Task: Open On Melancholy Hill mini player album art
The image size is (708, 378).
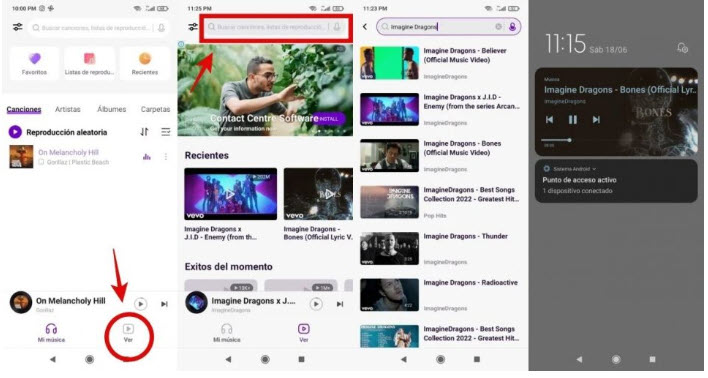Action: [x=21, y=303]
